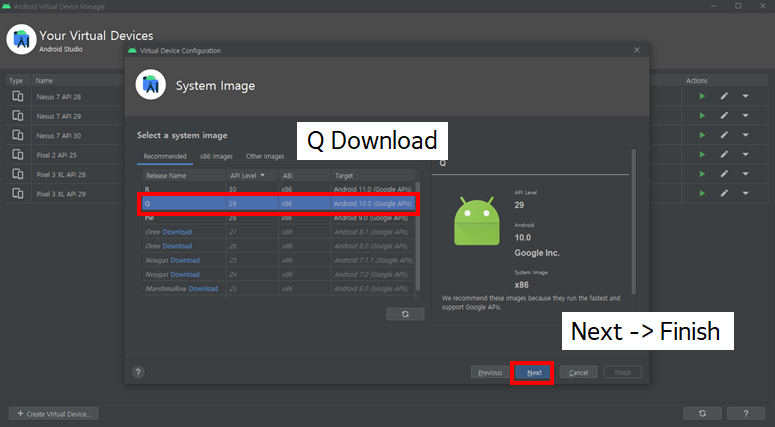The height and width of the screenshot is (427, 775).
Task: Launch the Nexus 7 API 29 emulator
Action: pos(702,116)
